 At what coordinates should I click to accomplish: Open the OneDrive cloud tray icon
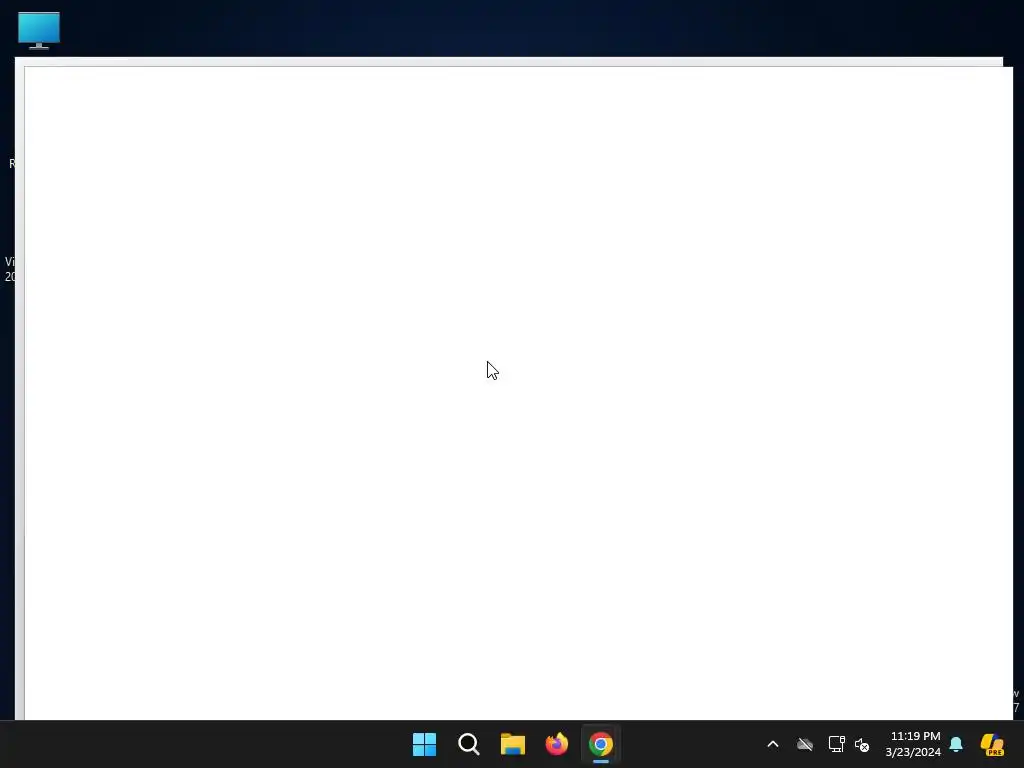805,744
